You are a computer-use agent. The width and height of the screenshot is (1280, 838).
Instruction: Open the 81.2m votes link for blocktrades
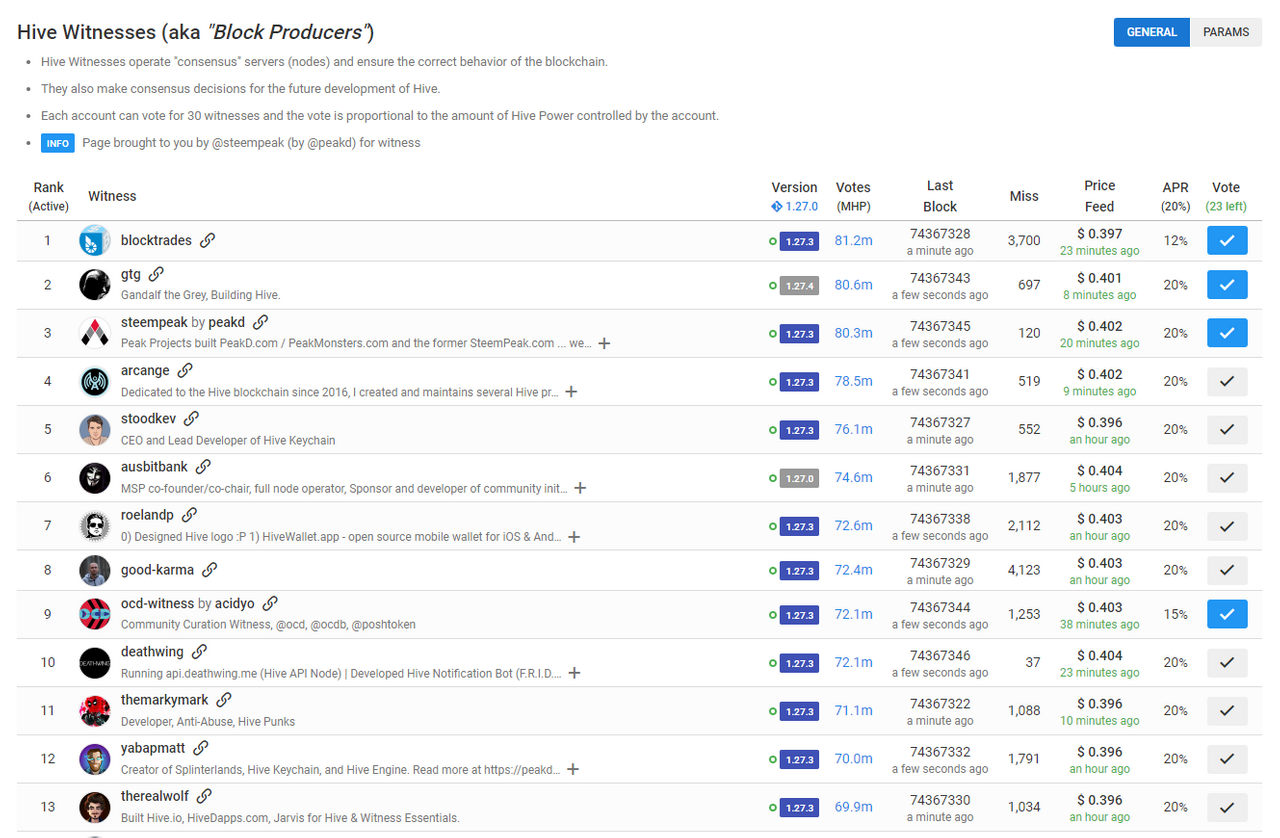click(x=853, y=241)
